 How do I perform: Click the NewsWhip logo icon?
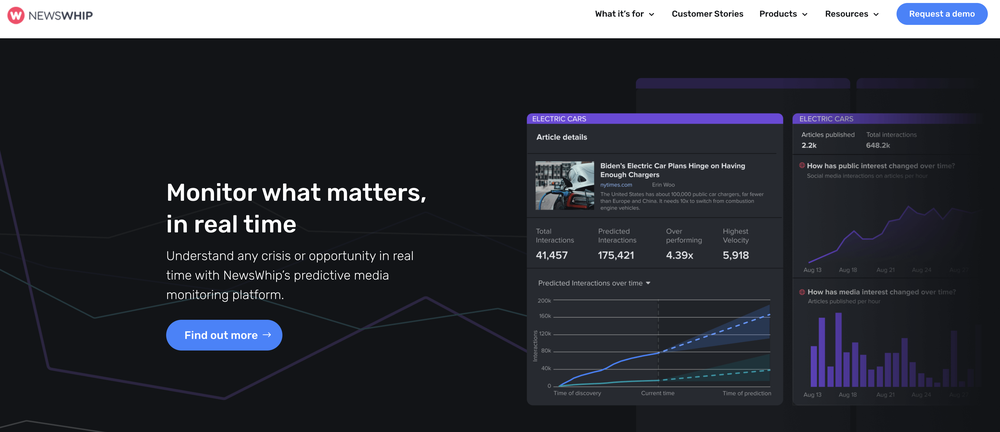[x=16, y=15]
